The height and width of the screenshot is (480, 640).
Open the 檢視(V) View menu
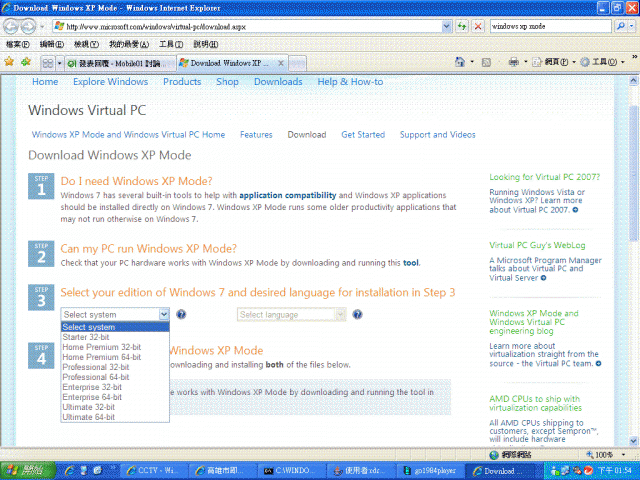(86, 44)
